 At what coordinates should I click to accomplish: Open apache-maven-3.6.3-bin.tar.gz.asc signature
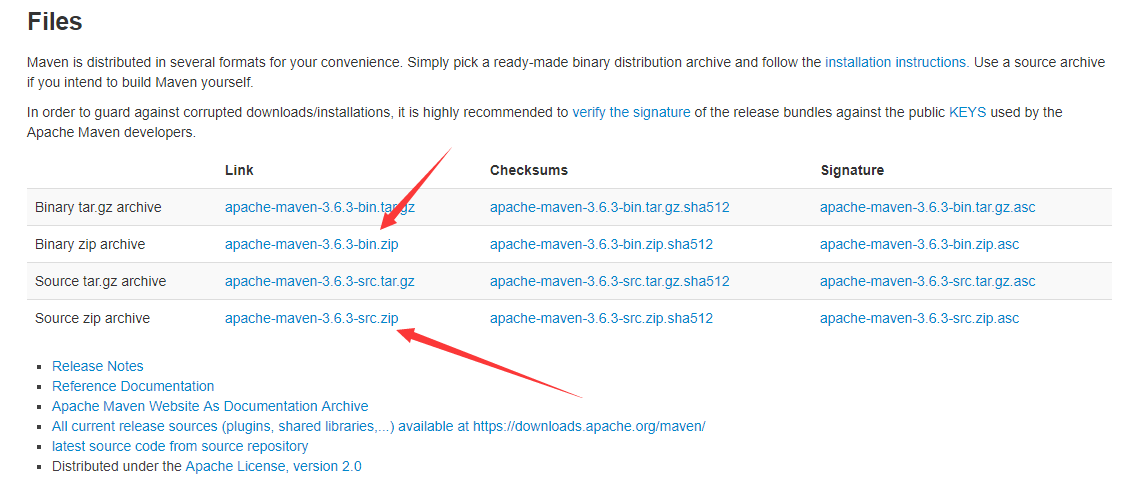(x=928, y=208)
